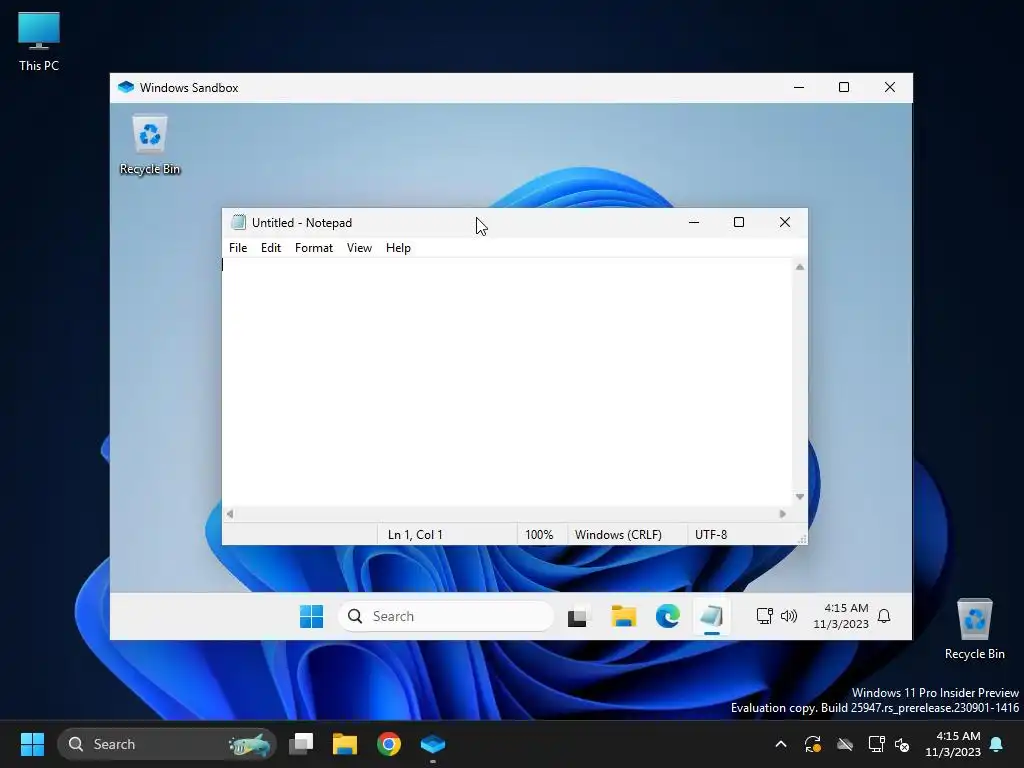The width and height of the screenshot is (1024, 768).
Task: Open Task View in the Sandbox taskbar
Action: [578, 616]
